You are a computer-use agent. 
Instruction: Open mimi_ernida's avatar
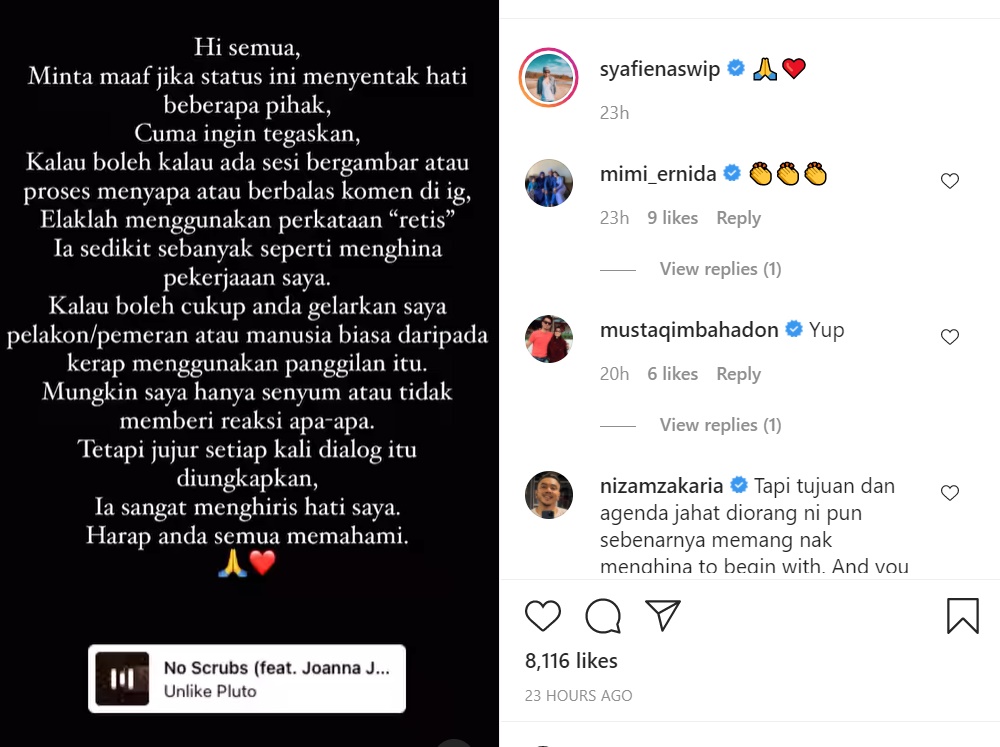[548, 183]
